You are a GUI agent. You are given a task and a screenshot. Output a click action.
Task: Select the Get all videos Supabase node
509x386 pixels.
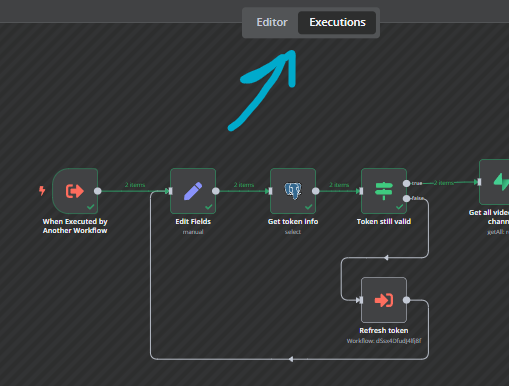(494, 182)
